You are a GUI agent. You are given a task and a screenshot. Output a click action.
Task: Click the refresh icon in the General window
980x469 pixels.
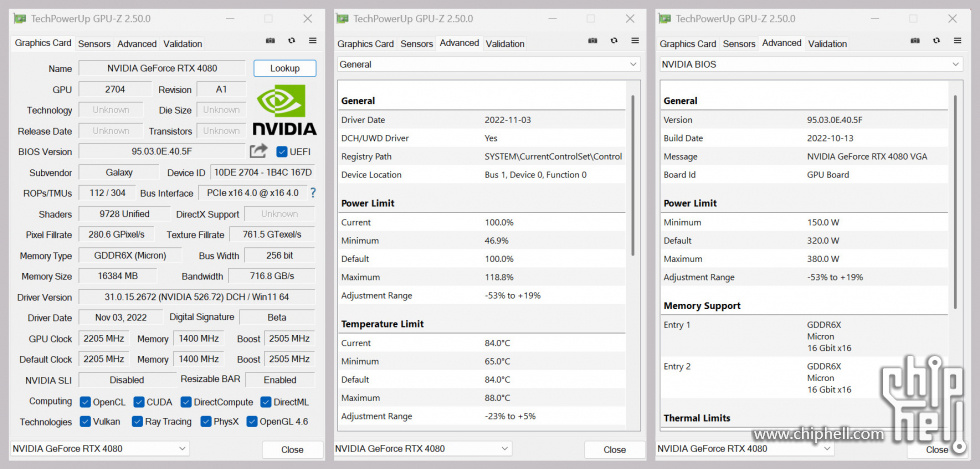[614, 41]
